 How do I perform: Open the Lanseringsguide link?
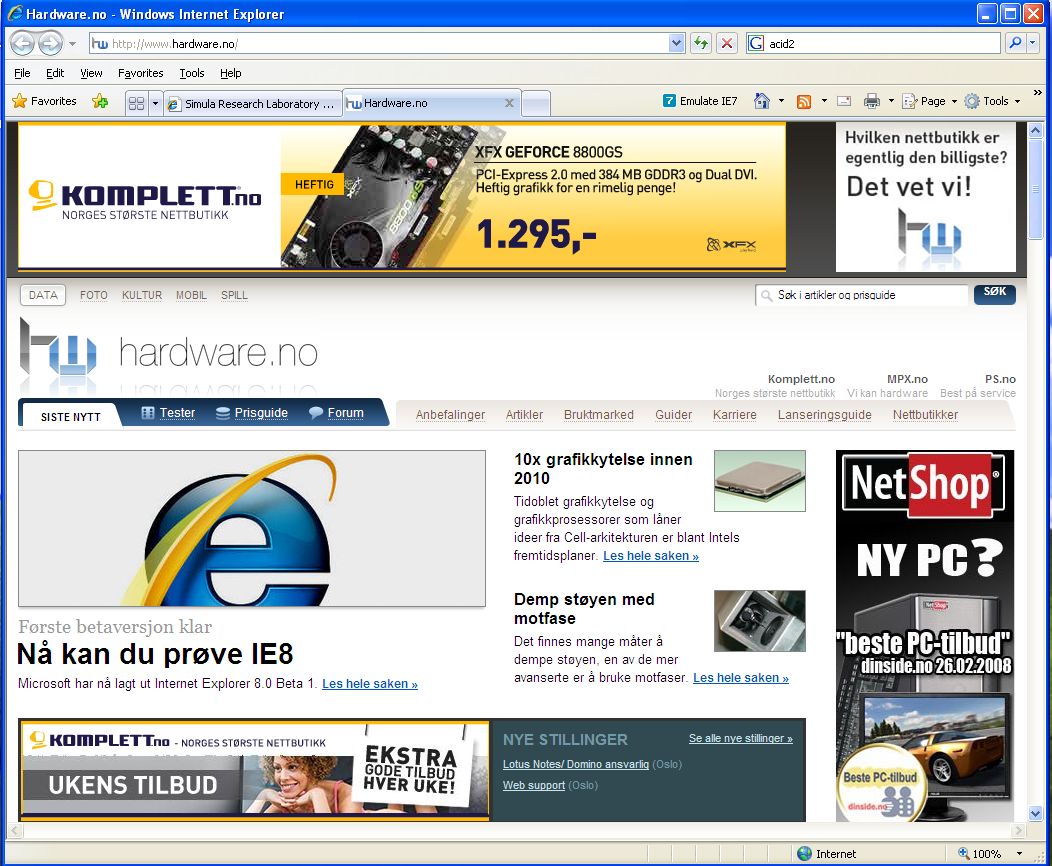[825, 415]
